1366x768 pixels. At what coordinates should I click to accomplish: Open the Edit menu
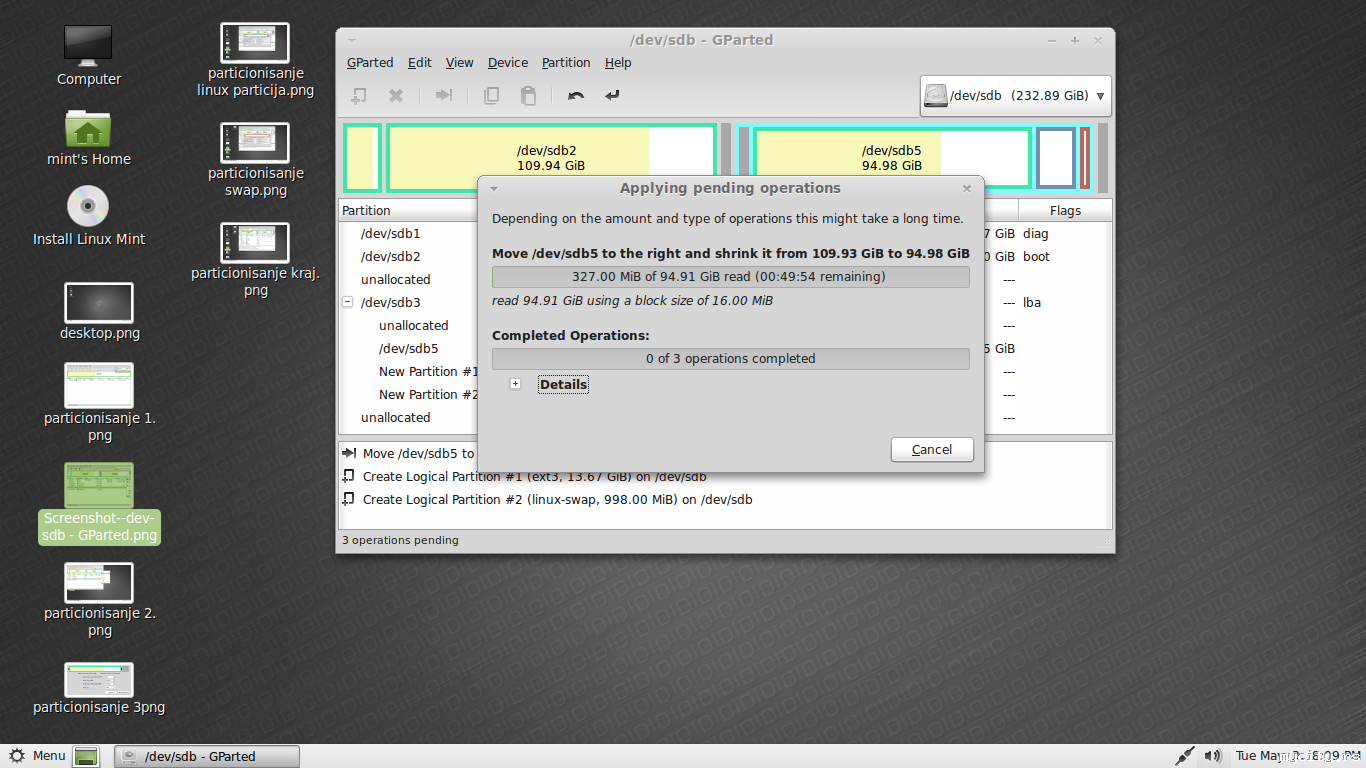(x=420, y=62)
